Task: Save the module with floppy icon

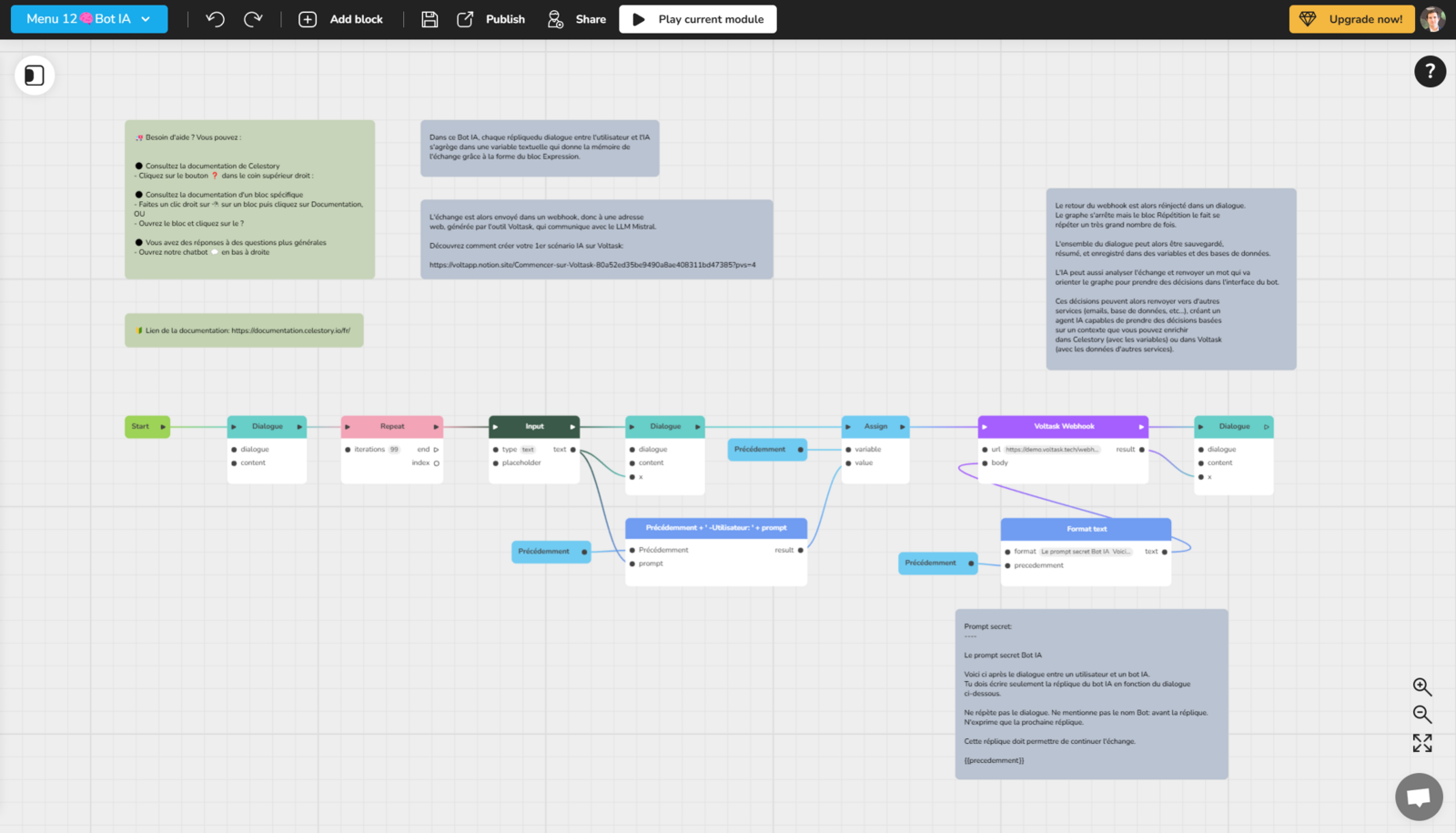Action: coord(430,19)
